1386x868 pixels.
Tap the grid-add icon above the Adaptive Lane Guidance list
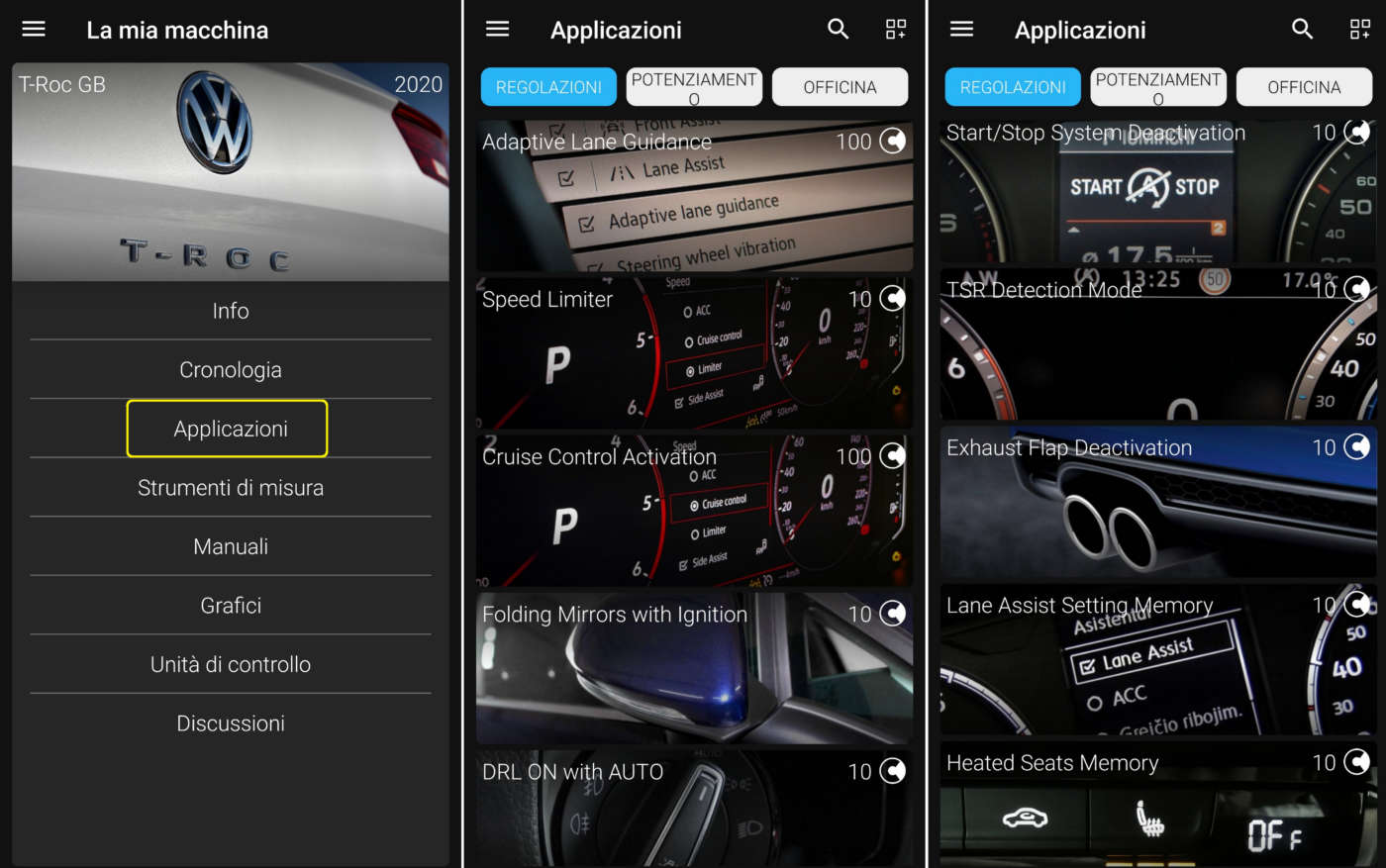896,30
